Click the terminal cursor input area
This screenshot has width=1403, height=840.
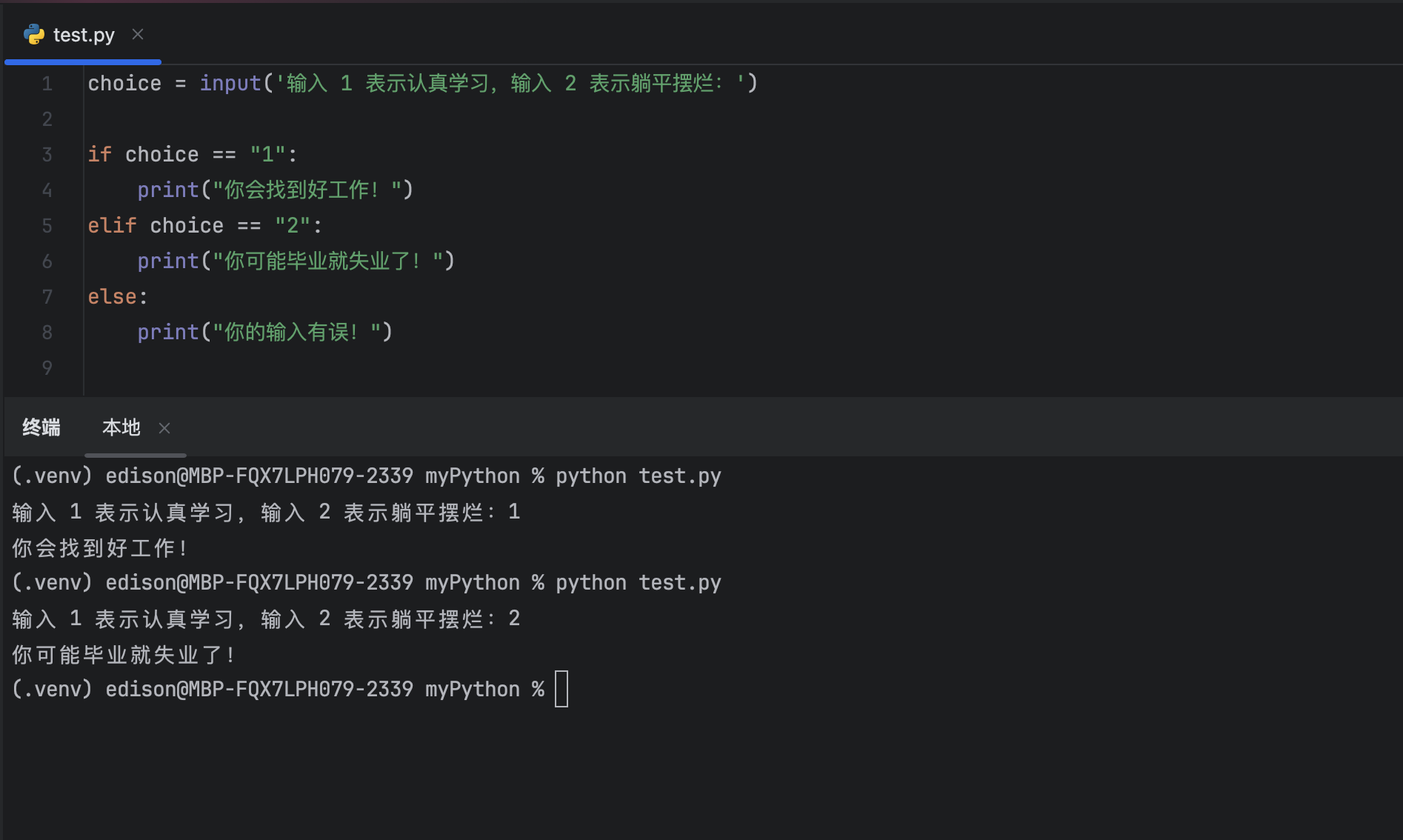562,688
